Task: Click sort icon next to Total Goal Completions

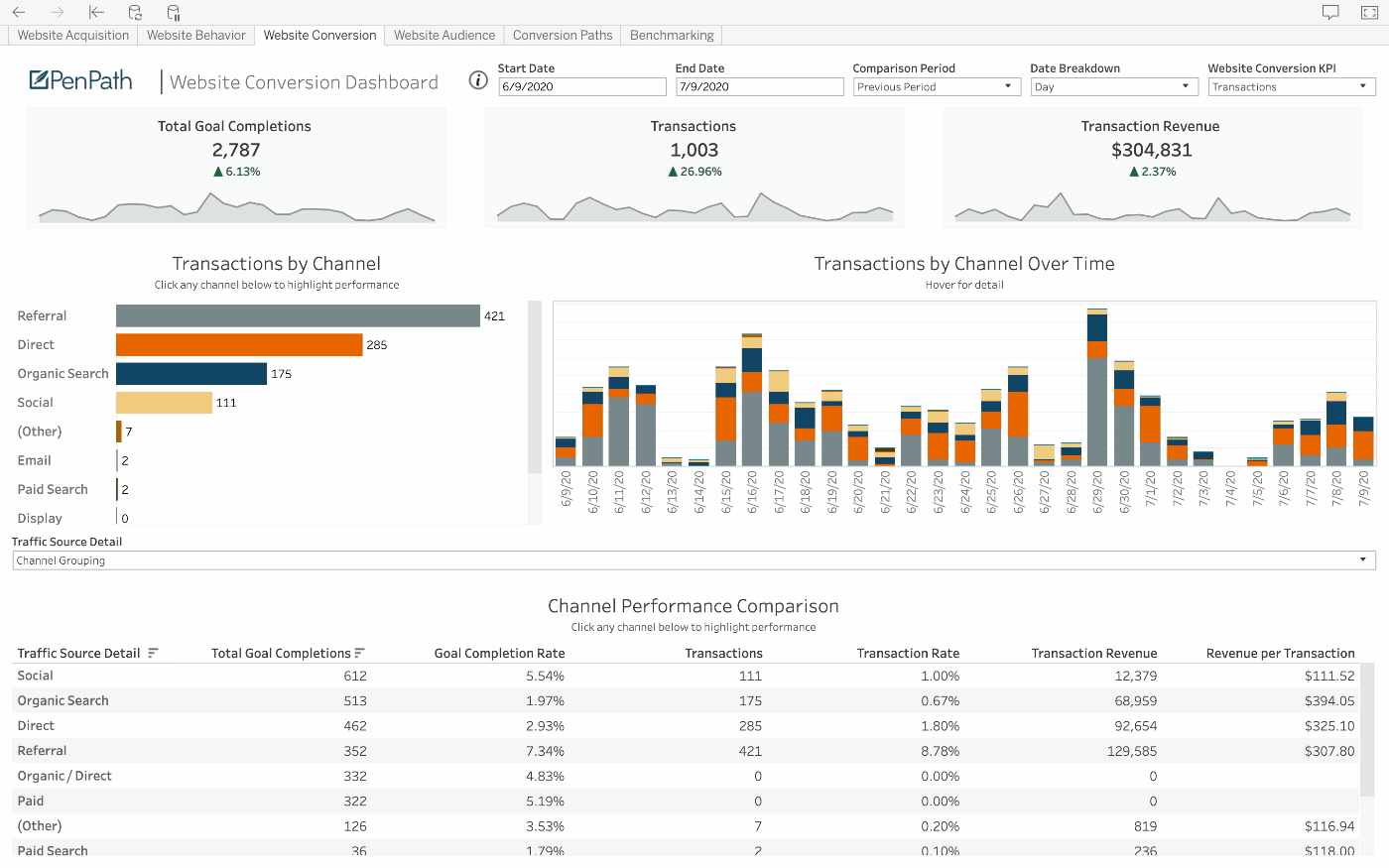Action: point(359,653)
